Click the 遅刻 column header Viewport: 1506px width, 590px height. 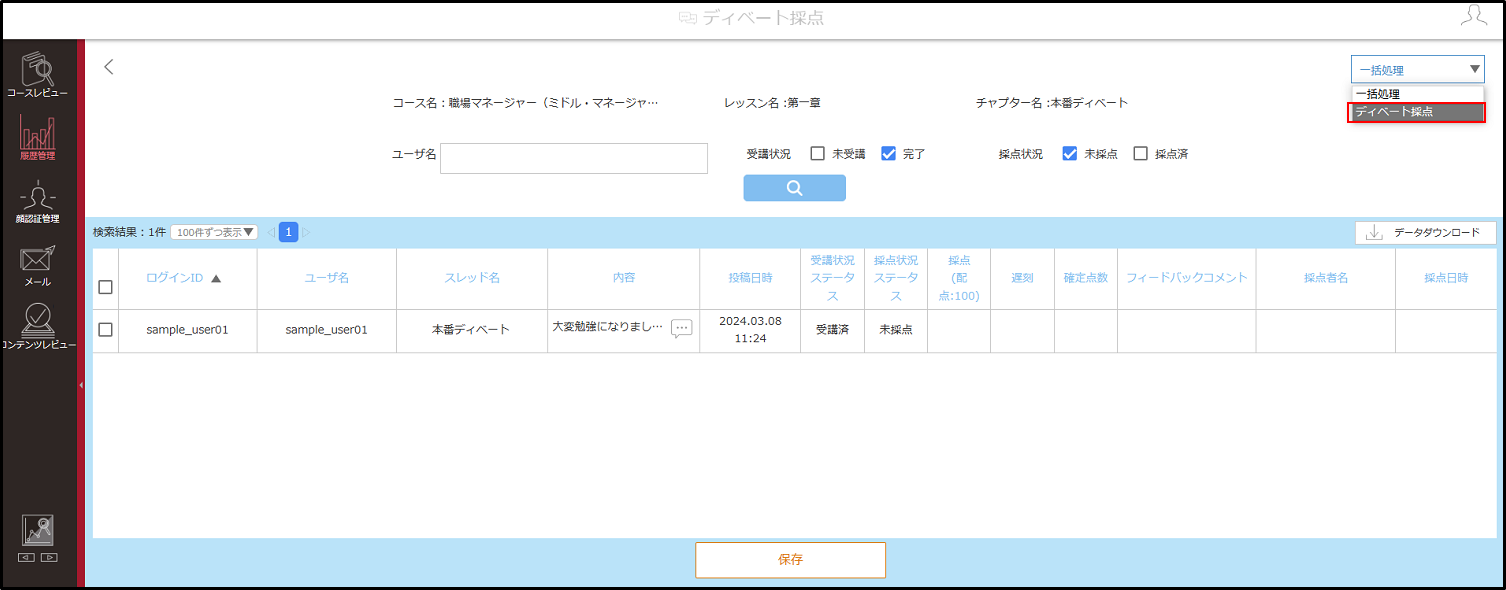tap(1022, 278)
